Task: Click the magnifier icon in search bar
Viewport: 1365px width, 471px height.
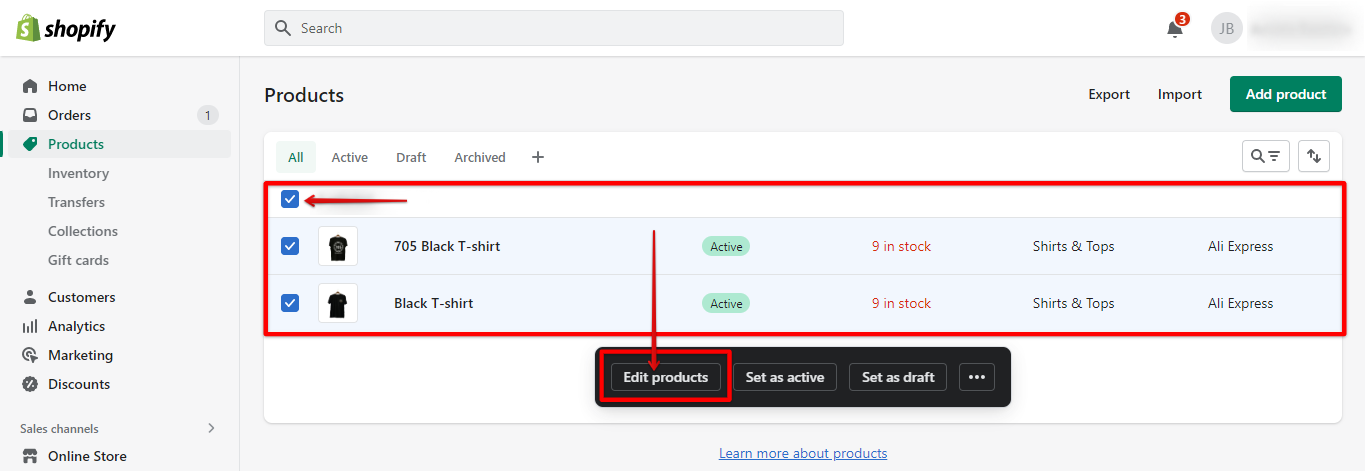Action: pos(283,28)
